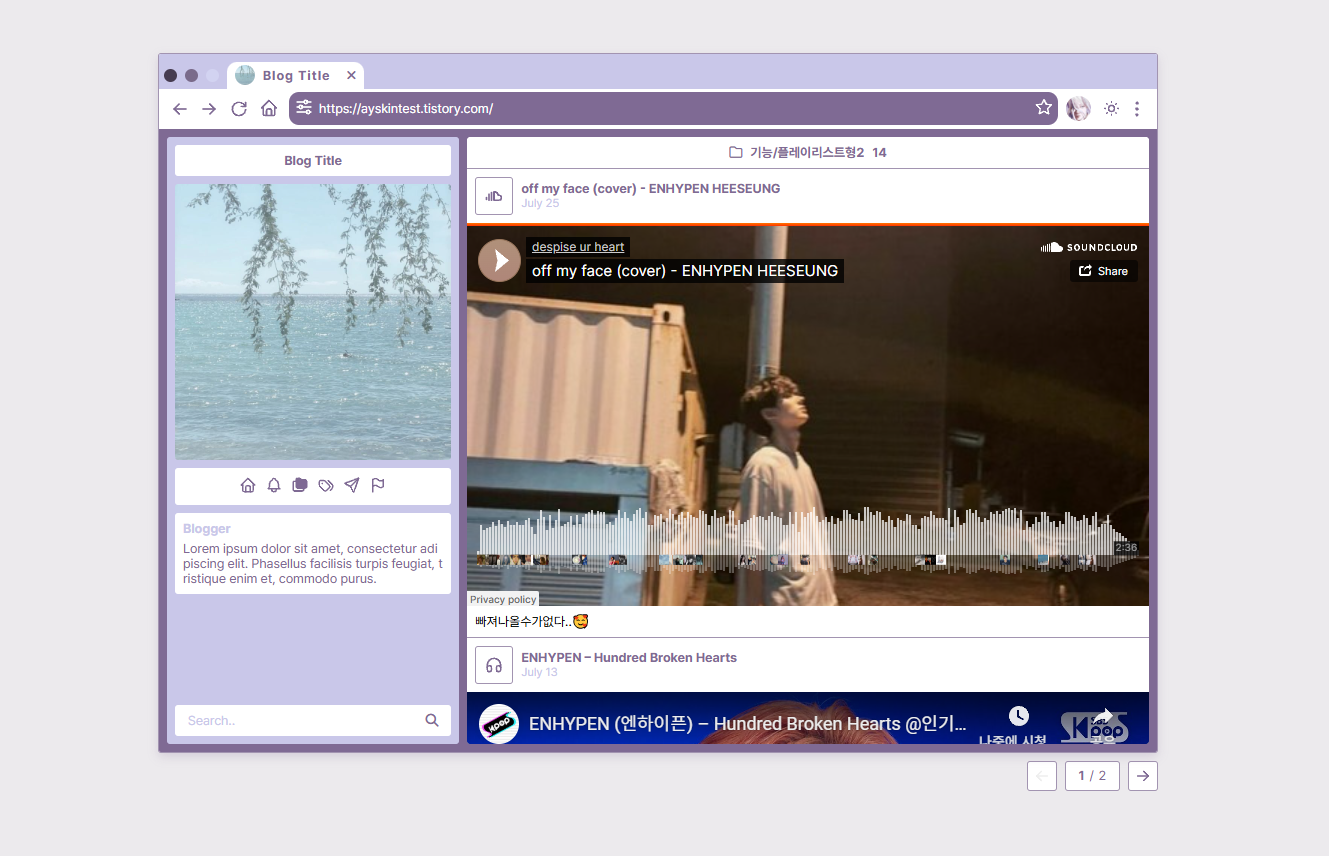Click the headphones icon next to Hundred Broken Hearts

(494, 665)
